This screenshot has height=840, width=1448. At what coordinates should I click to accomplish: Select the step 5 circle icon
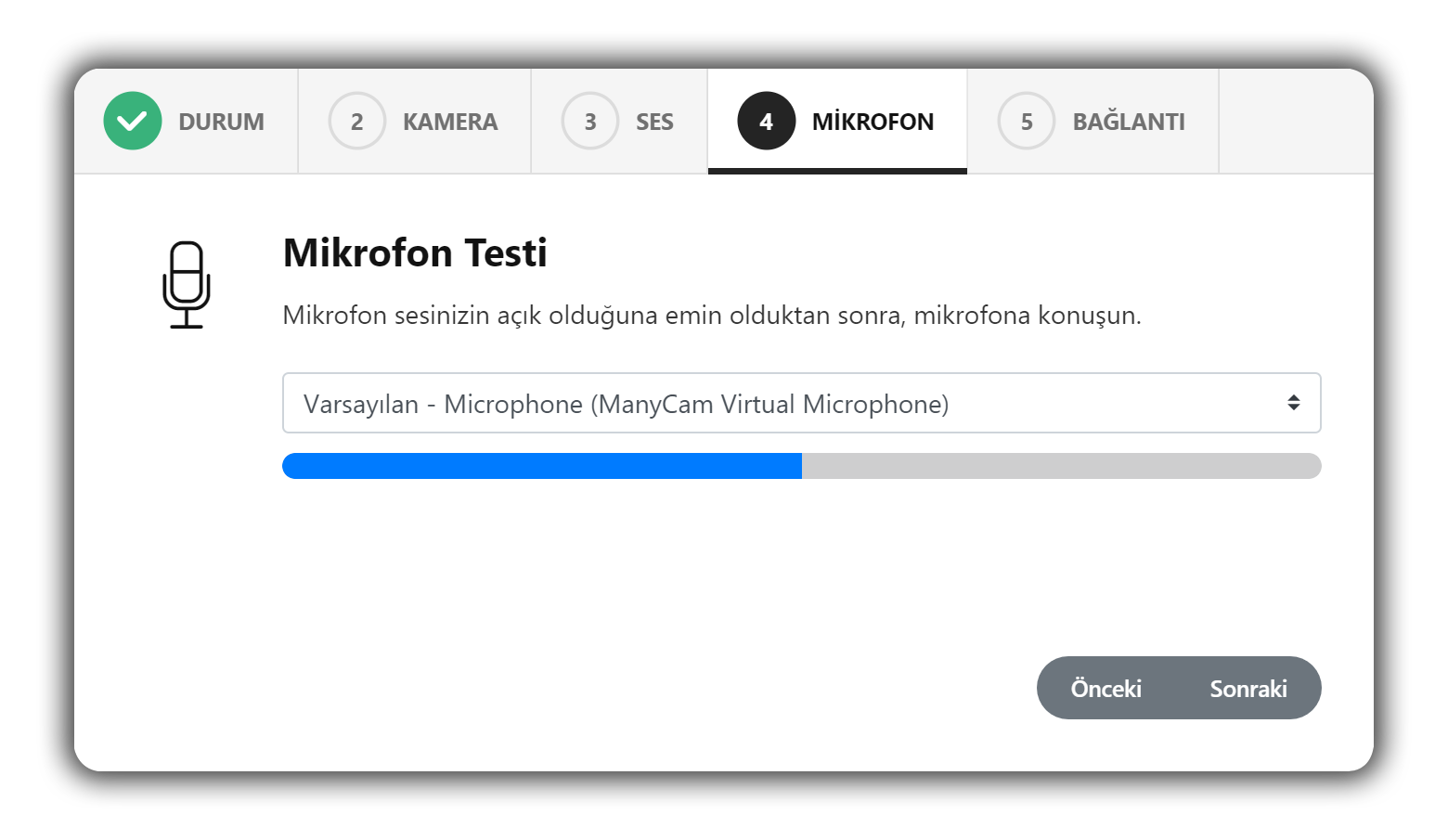(1027, 121)
